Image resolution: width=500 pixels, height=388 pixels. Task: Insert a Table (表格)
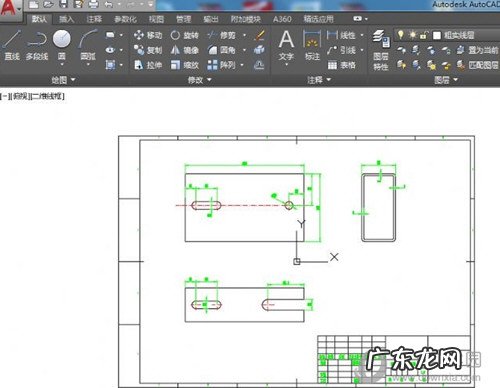(341, 65)
